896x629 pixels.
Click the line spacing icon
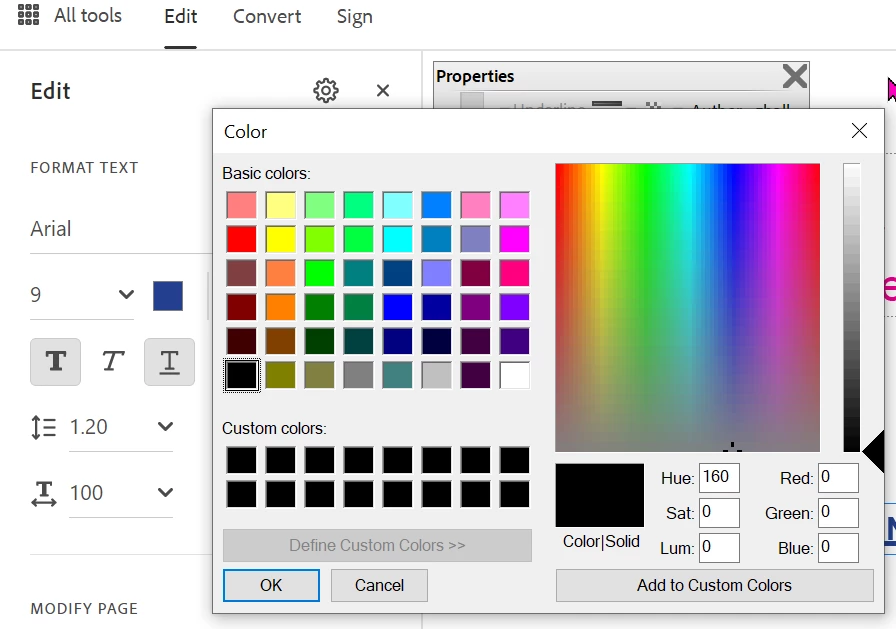click(x=43, y=427)
